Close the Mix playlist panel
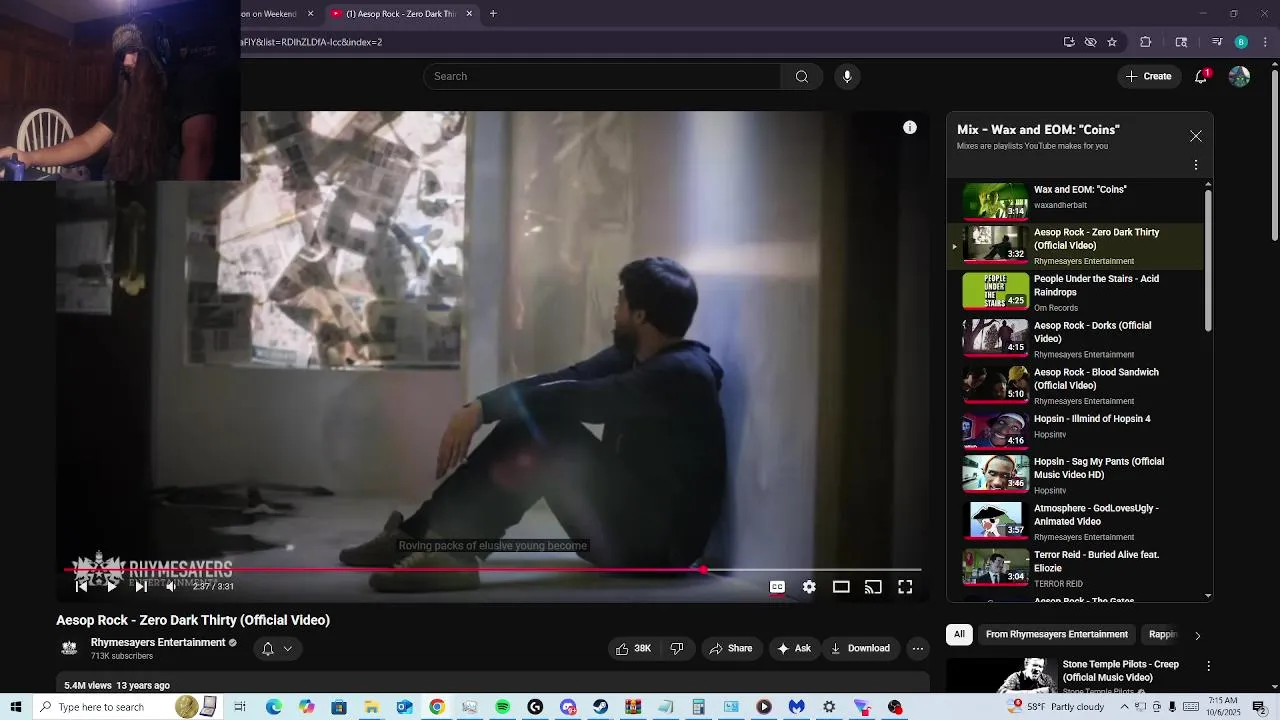The image size is (1280, 720). coord(1196,136)
